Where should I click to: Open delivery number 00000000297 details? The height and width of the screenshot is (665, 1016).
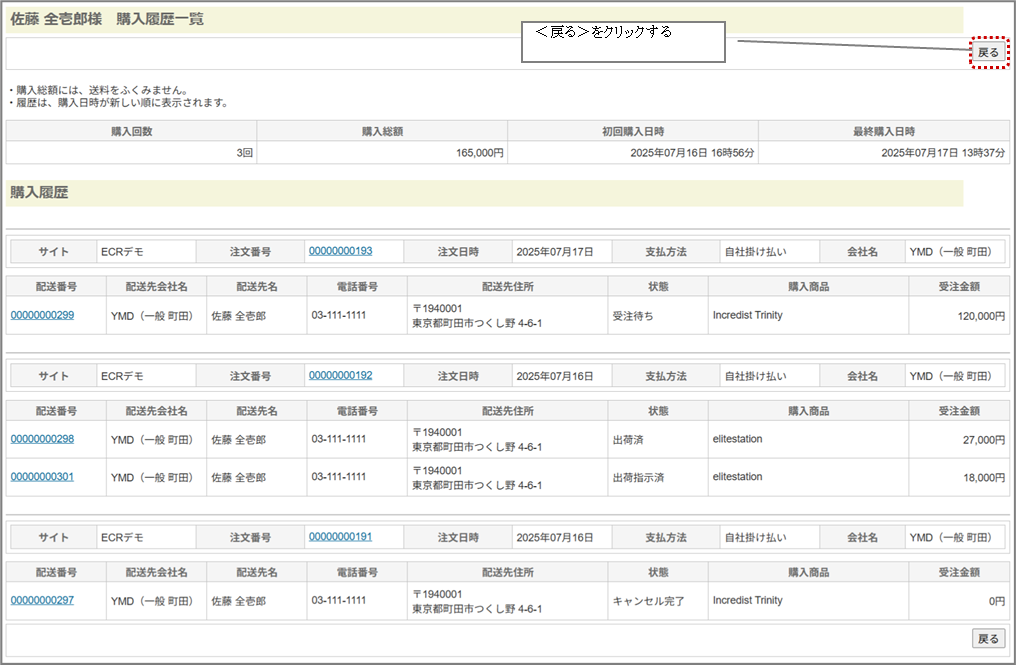42,600
